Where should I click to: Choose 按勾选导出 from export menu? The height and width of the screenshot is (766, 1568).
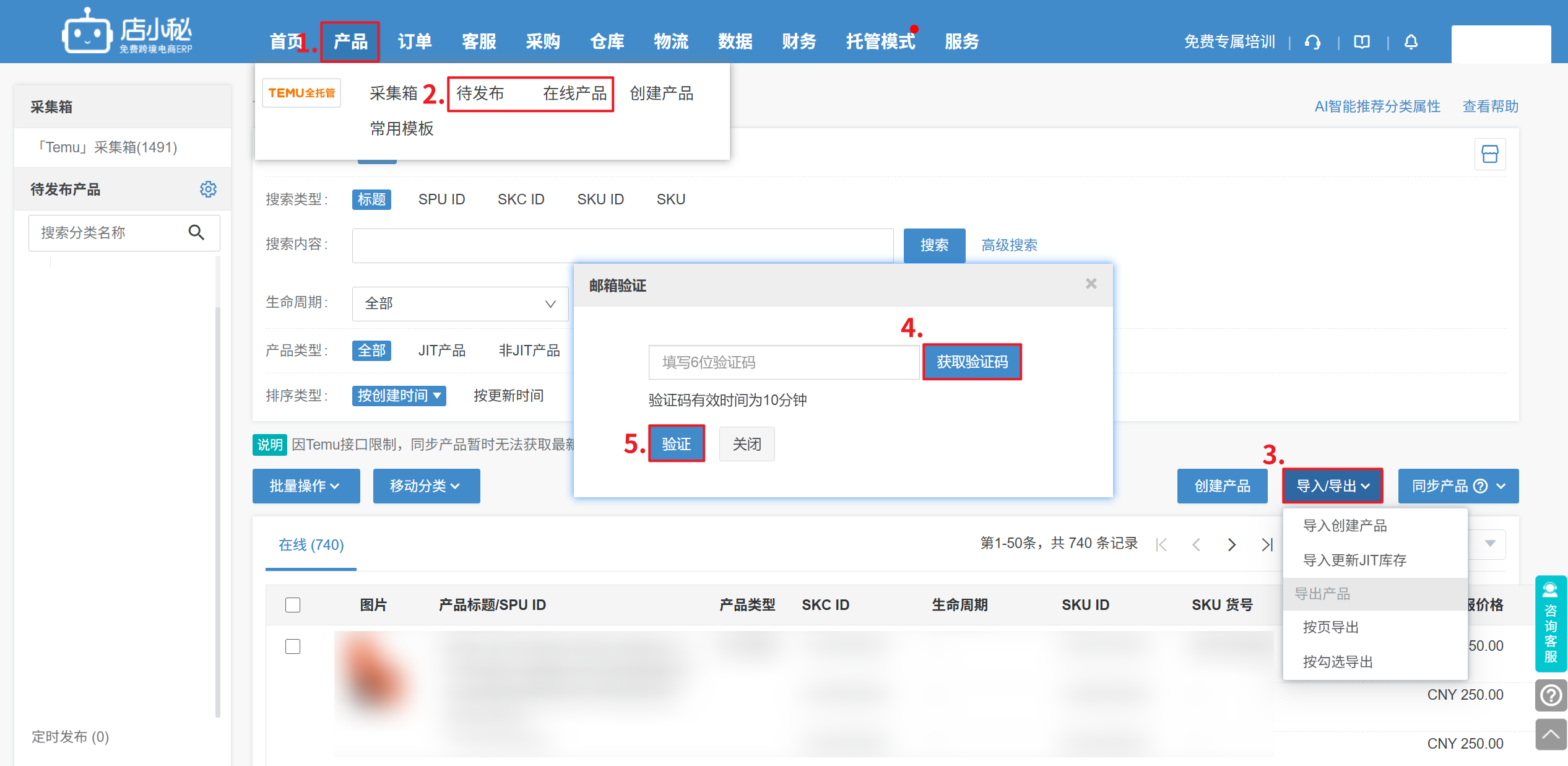(1337, 662)
